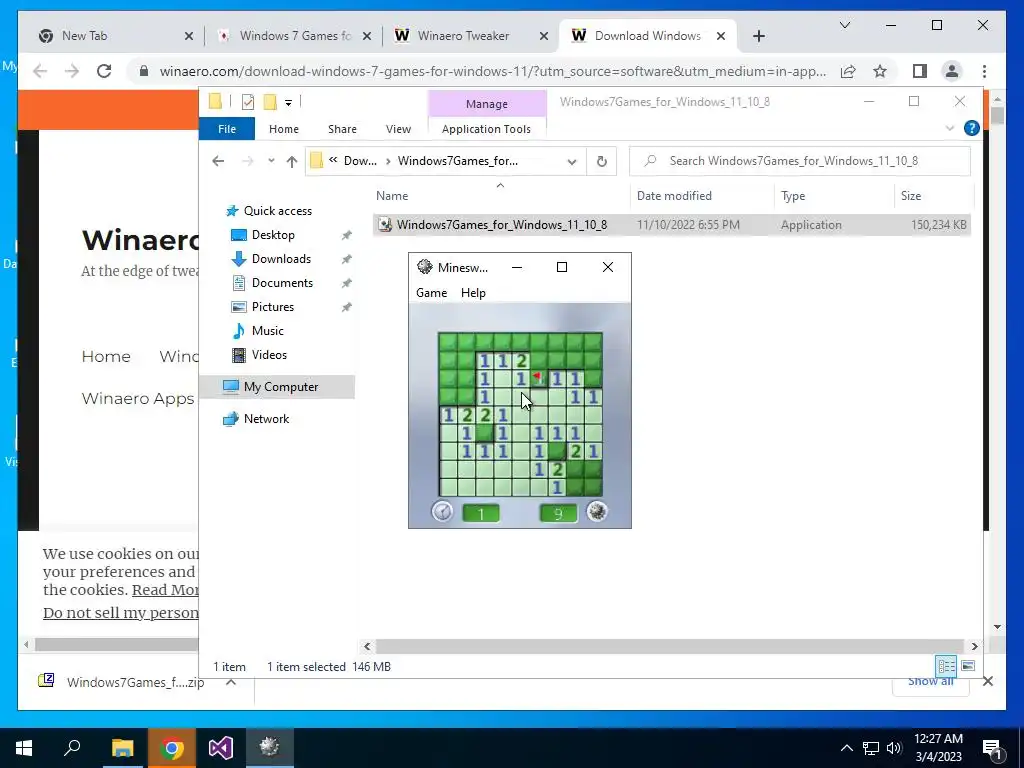
Task: Bookmark this page with the star icon
Action: click(x=880, y=71)
